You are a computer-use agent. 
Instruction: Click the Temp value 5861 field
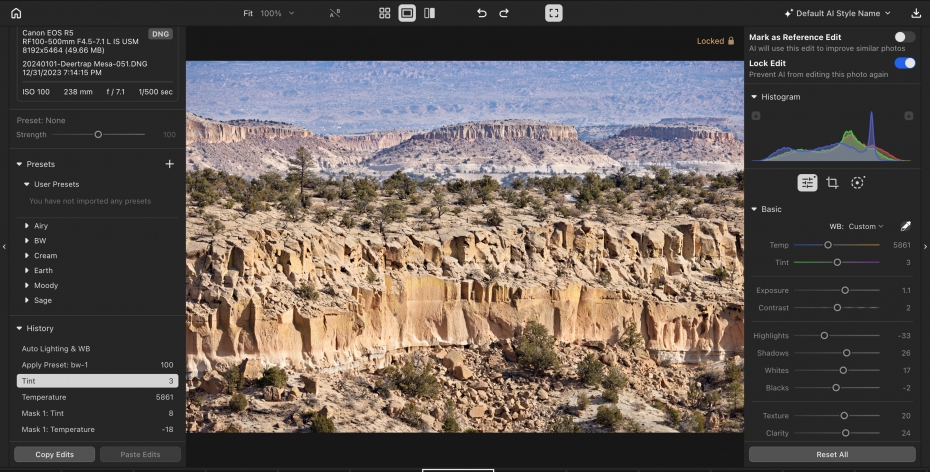[902, 245]
